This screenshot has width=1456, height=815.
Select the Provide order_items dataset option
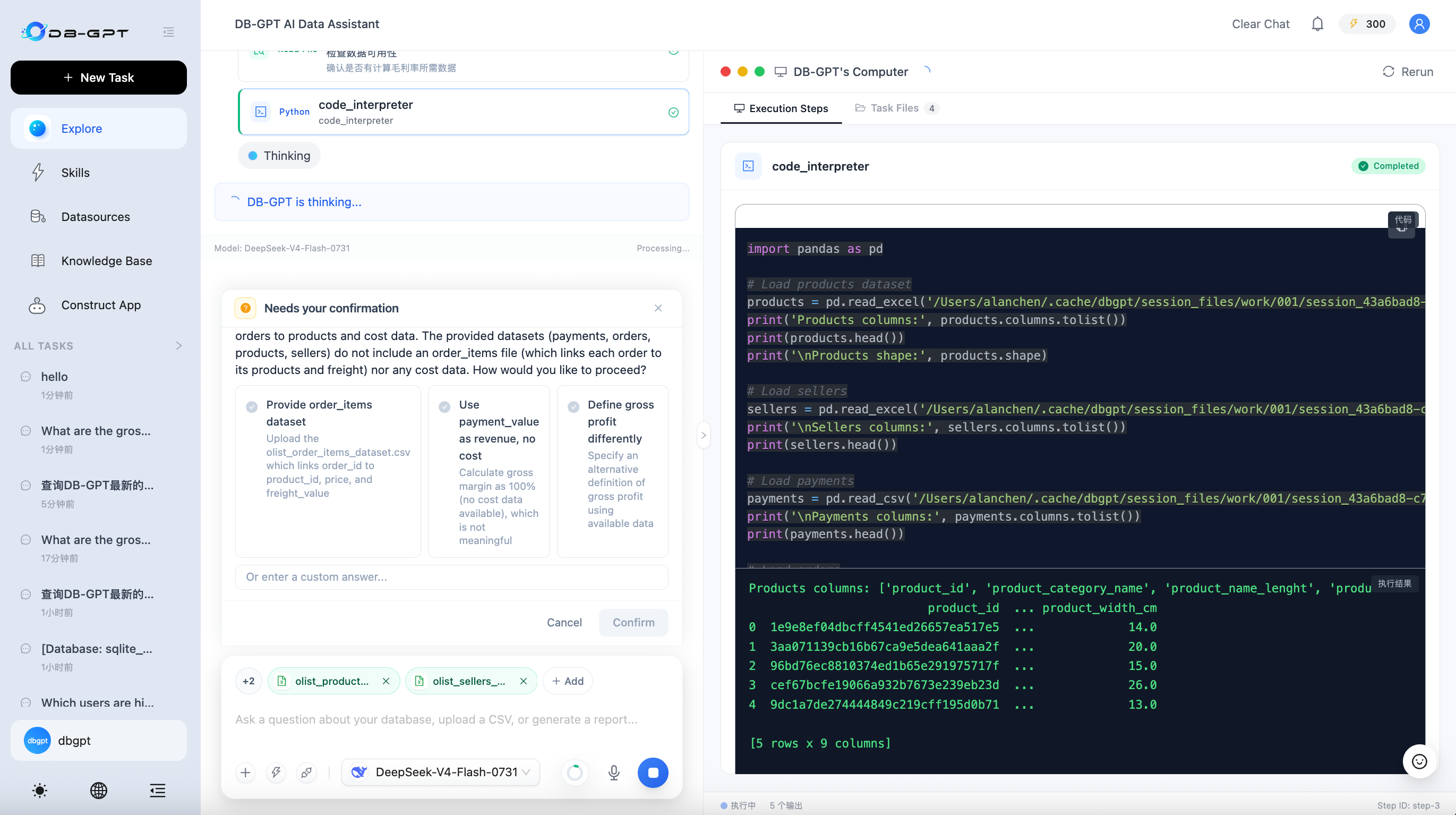pyautogui.click(x=328, y=471)
